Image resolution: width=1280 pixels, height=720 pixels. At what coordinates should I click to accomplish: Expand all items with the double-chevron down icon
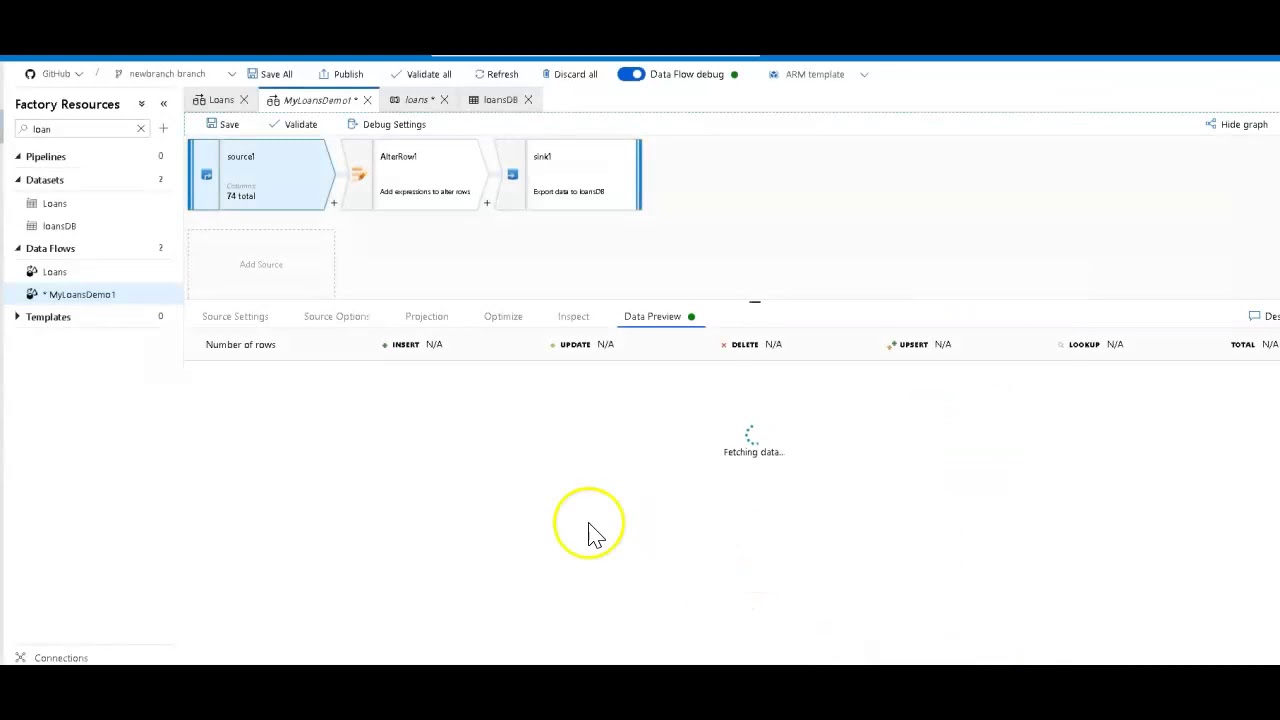coord(141,104)
